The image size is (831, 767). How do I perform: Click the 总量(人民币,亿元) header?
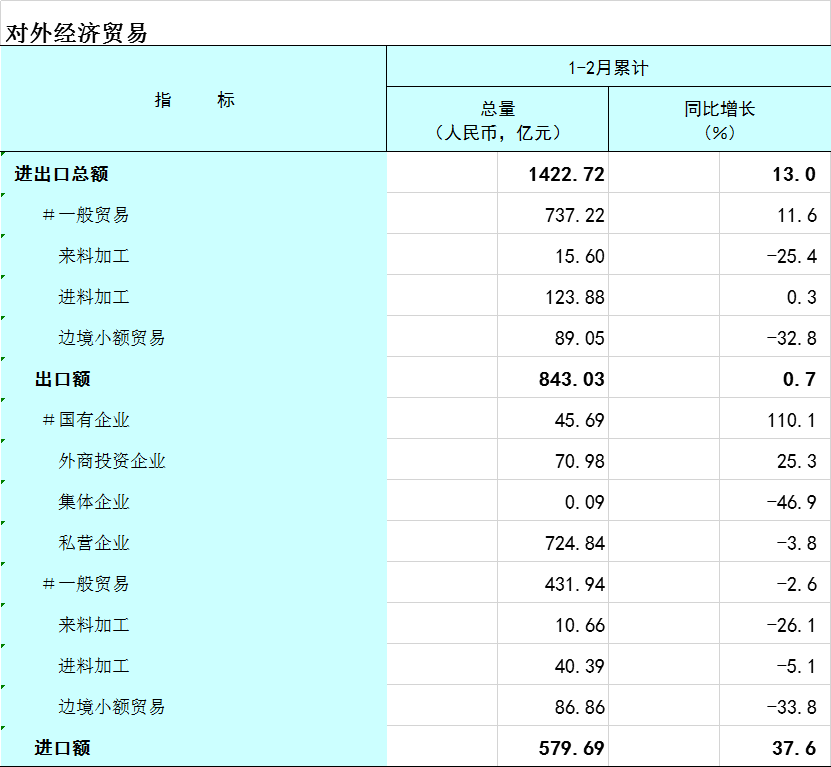point(497,120)
